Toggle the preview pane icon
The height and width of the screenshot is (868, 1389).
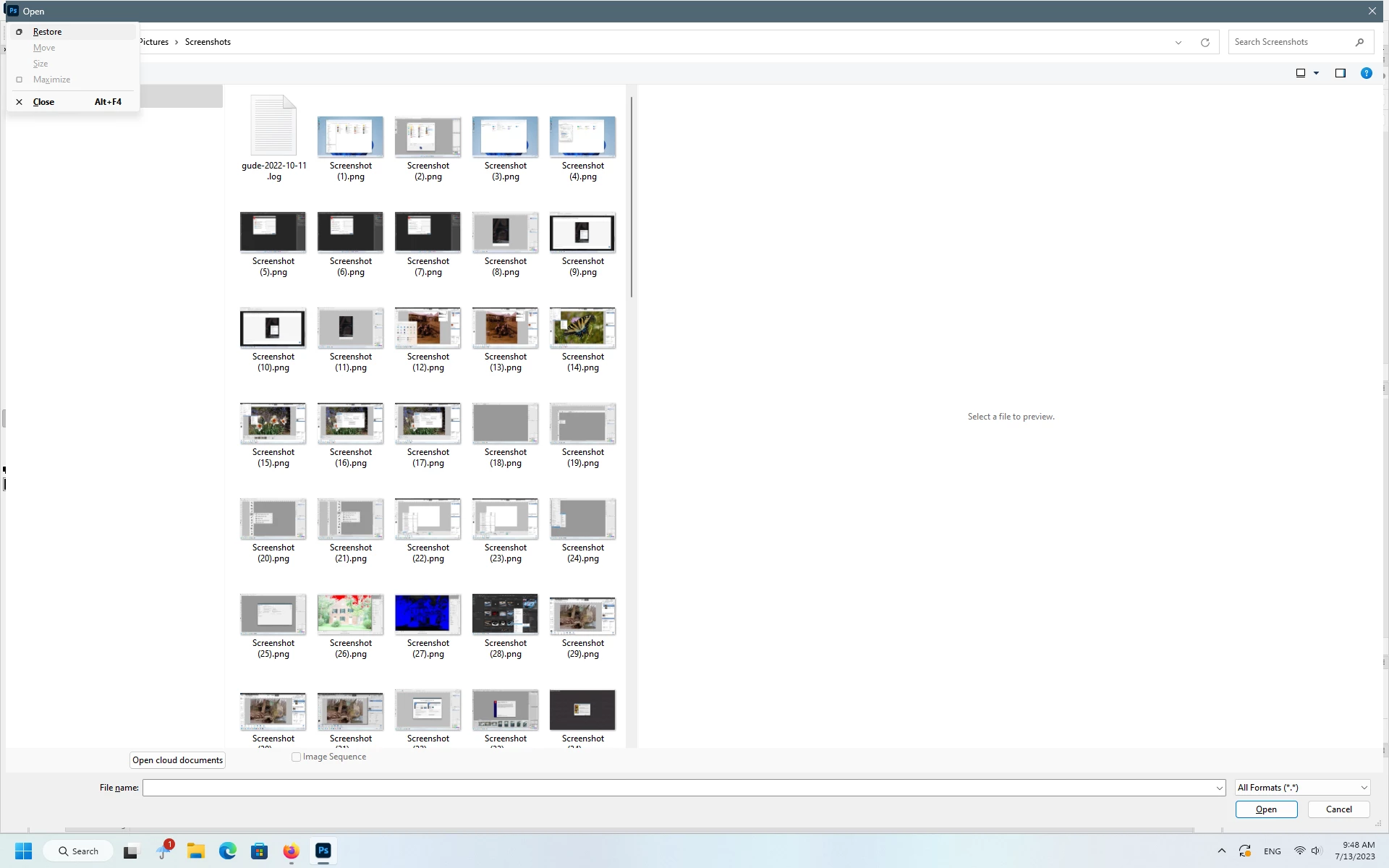1340,73
